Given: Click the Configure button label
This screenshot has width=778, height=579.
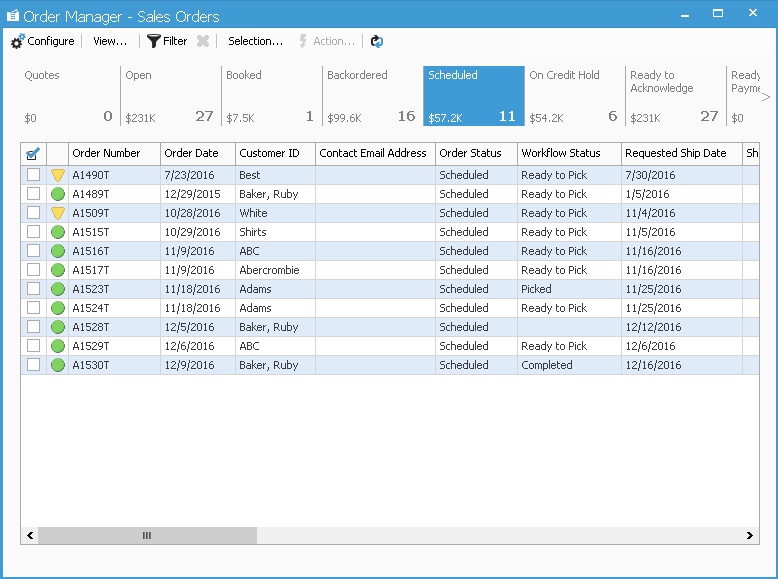Looking at the screenshot, I should point(51,41).
